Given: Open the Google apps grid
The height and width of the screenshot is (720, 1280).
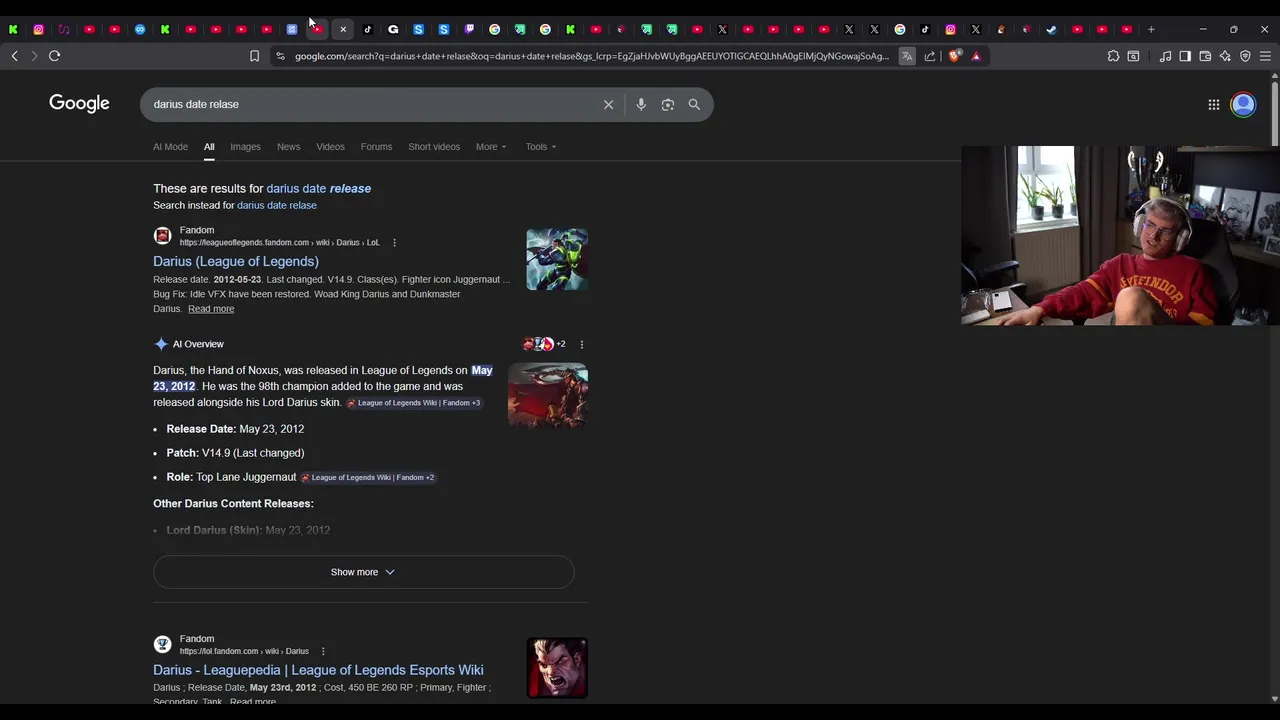Looking at the screenshot, I should coord(1213,104).
